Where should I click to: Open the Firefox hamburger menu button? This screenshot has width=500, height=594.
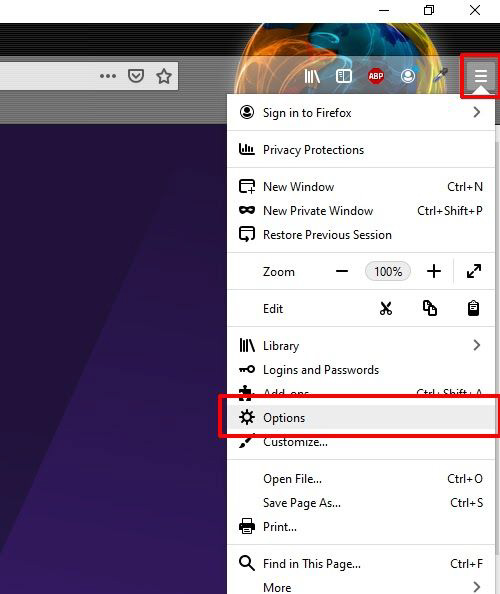pos(481,76)
